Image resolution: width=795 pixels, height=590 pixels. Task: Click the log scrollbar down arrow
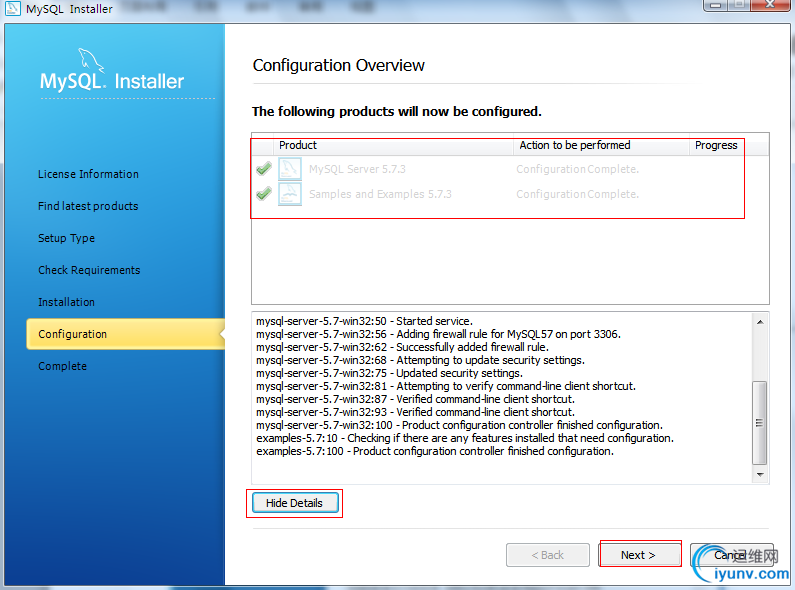coord(760,475)
